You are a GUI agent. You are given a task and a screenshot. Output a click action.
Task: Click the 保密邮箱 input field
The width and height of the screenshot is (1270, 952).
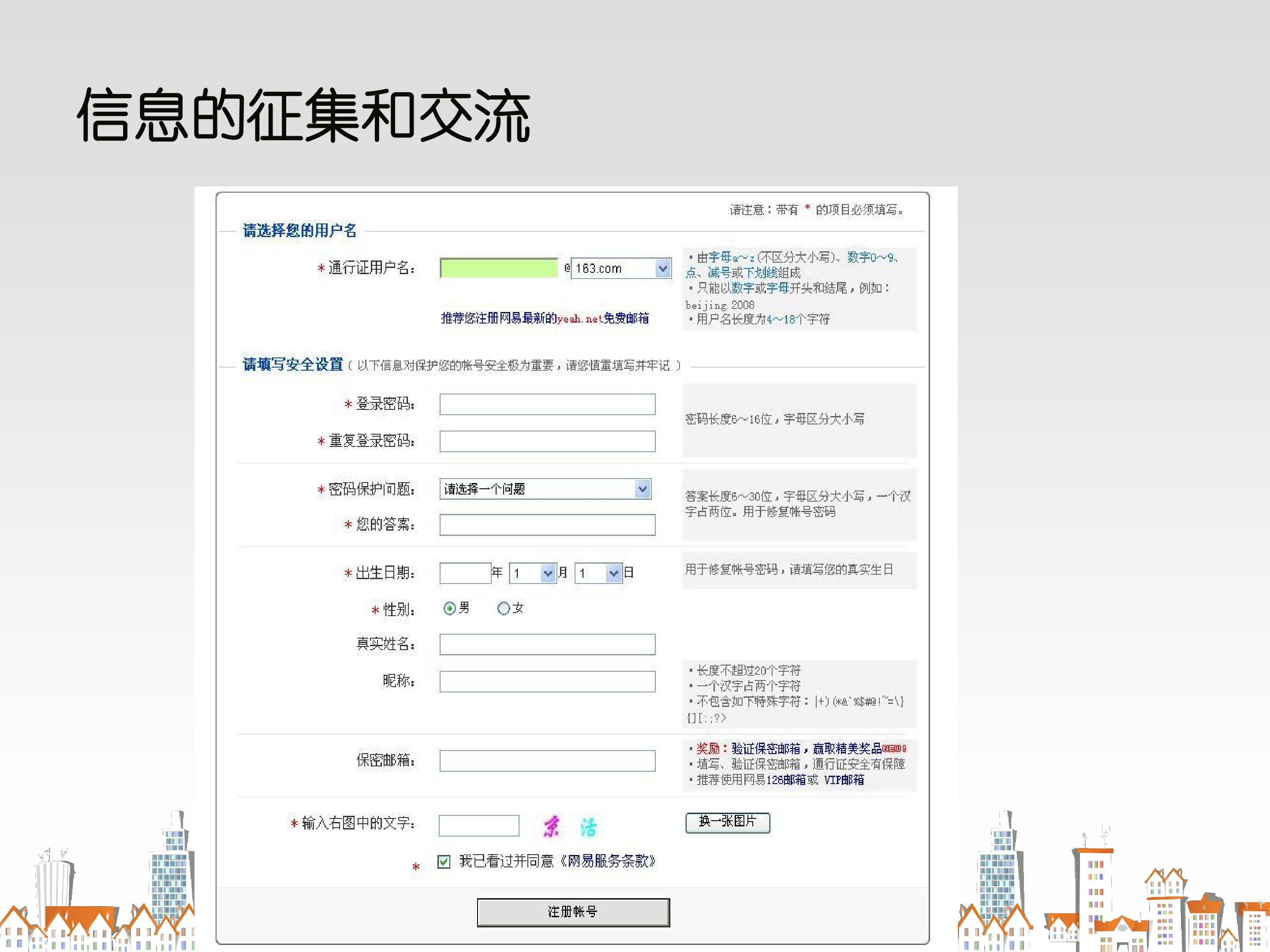click(x=547, y=760)
